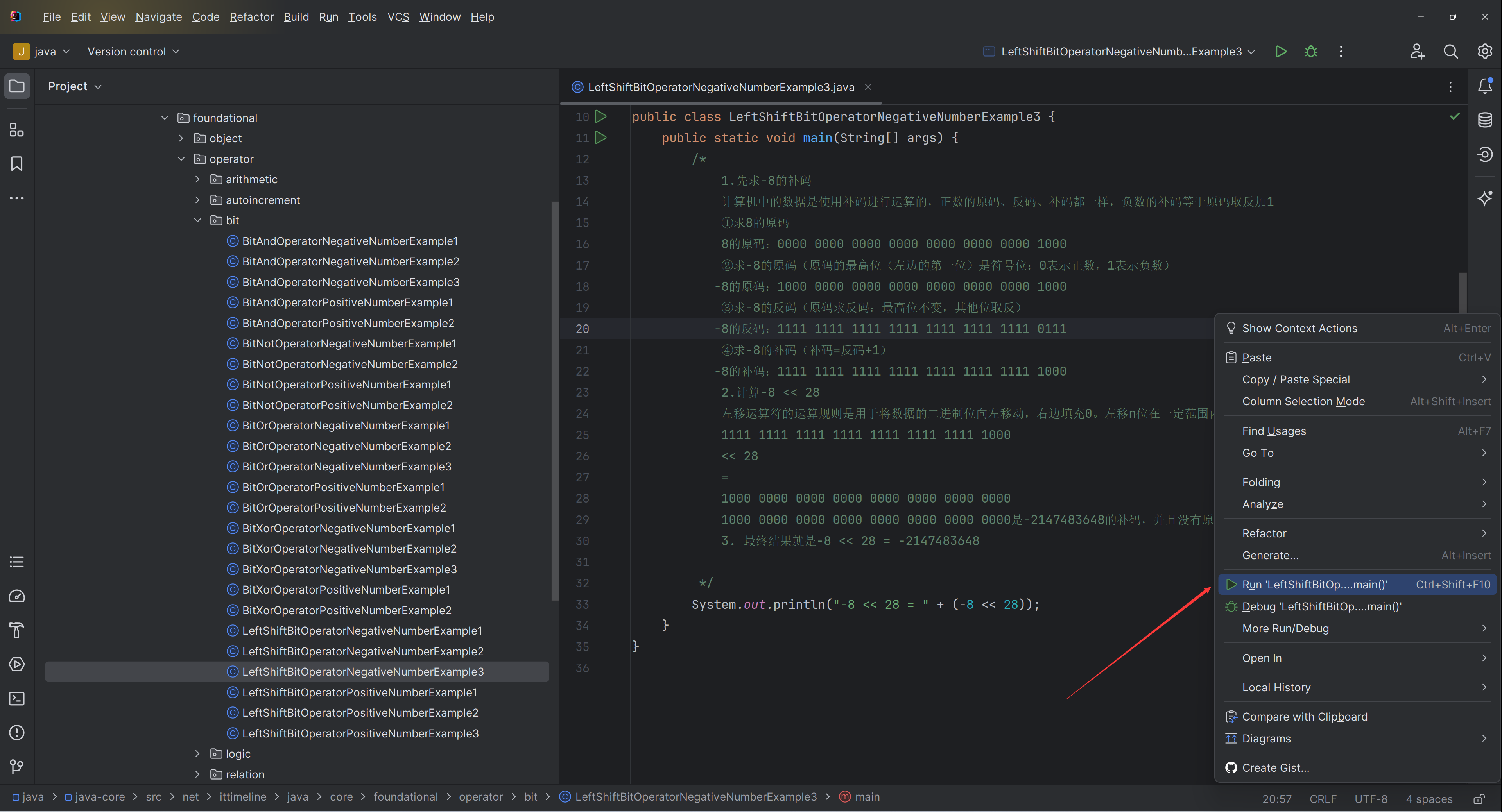1502x812 pixels.
Task: Open the Terminal tool window icon
Action: (x=17, y=698)
